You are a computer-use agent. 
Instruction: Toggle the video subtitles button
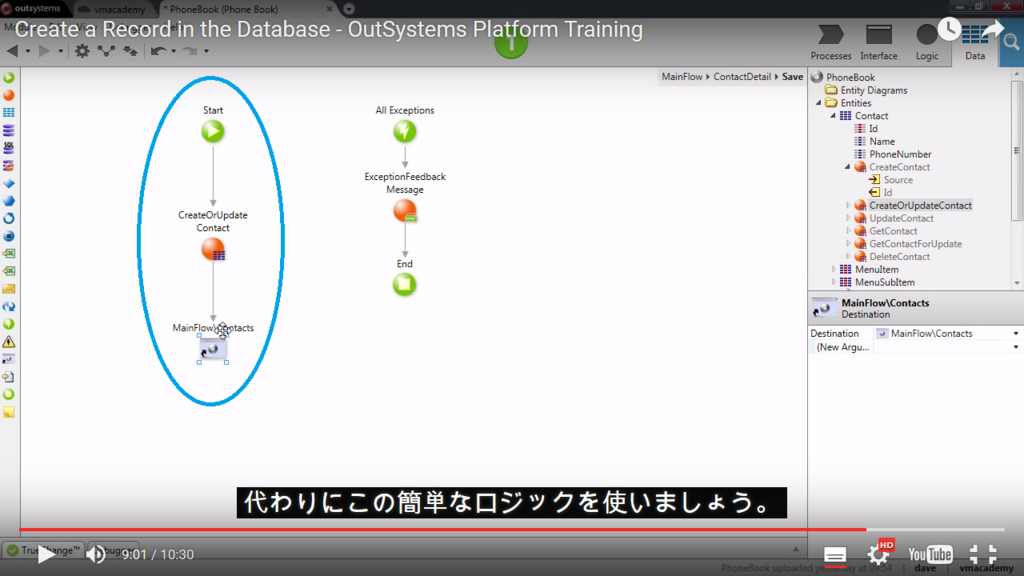click(835, 554)
